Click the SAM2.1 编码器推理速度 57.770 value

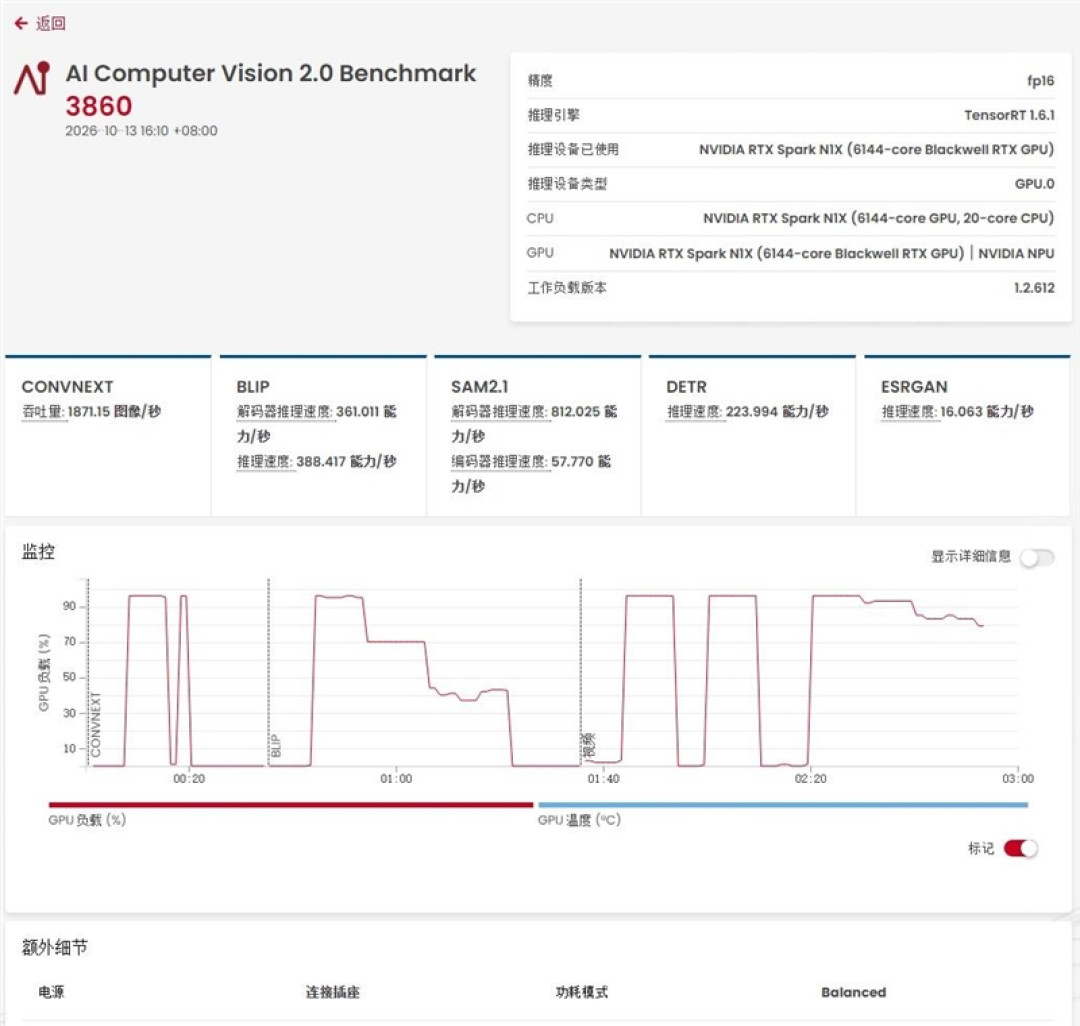pos(531,474)
